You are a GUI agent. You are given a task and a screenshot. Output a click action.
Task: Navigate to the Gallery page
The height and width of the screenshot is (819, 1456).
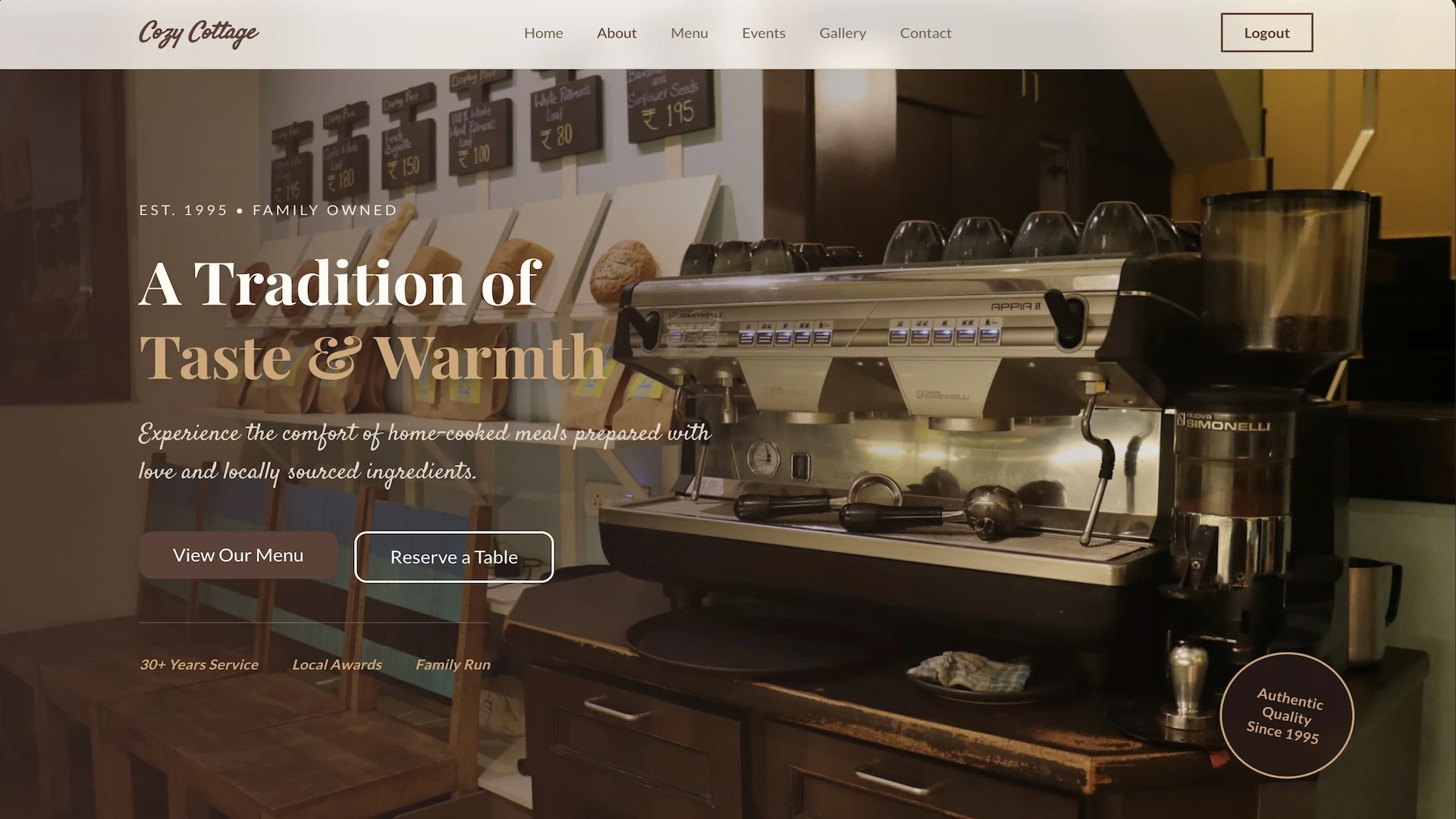point(843,33)
